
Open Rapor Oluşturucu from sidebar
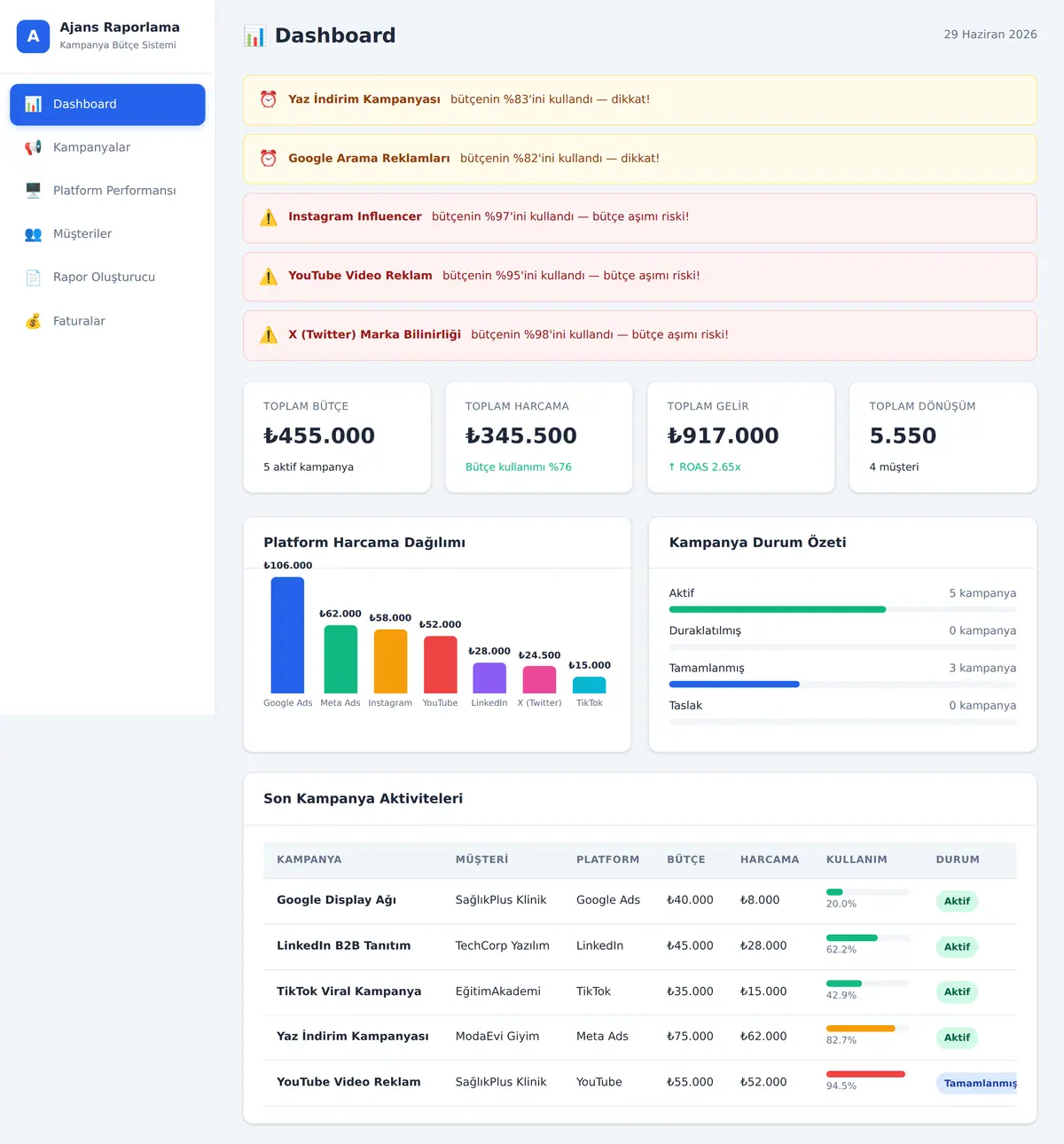pyautogui.click(x=107, y=278)
